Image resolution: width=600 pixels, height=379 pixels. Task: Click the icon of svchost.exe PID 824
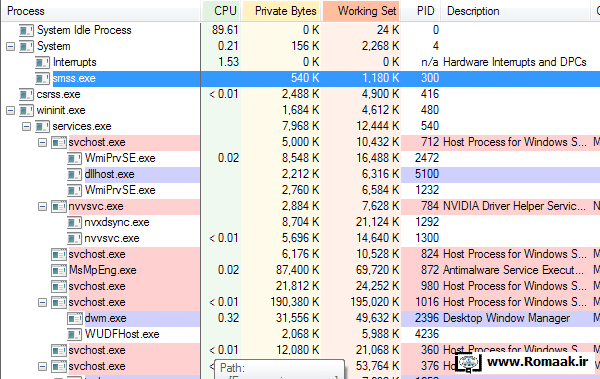(59, 255)
